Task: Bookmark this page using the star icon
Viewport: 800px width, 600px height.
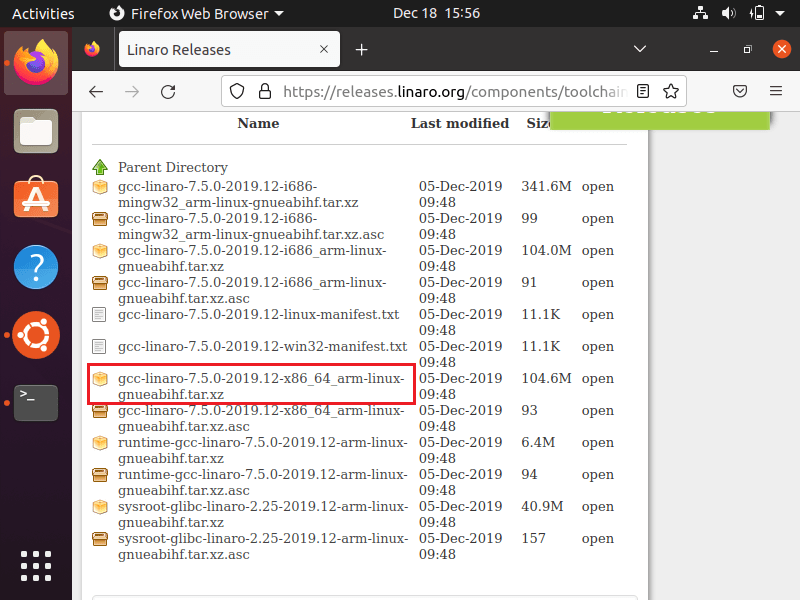Action: click(671, 91)
